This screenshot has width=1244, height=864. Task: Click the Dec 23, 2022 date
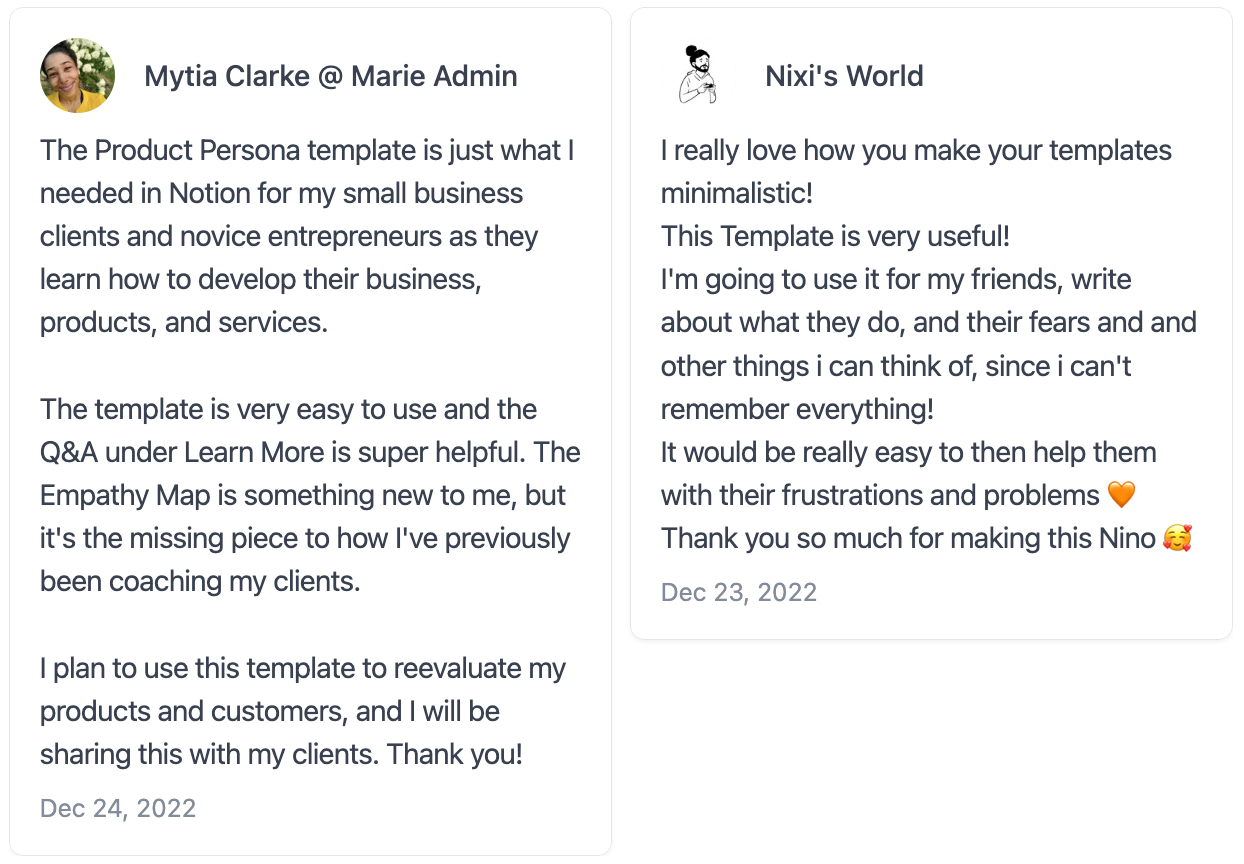[x=739, y=592]
